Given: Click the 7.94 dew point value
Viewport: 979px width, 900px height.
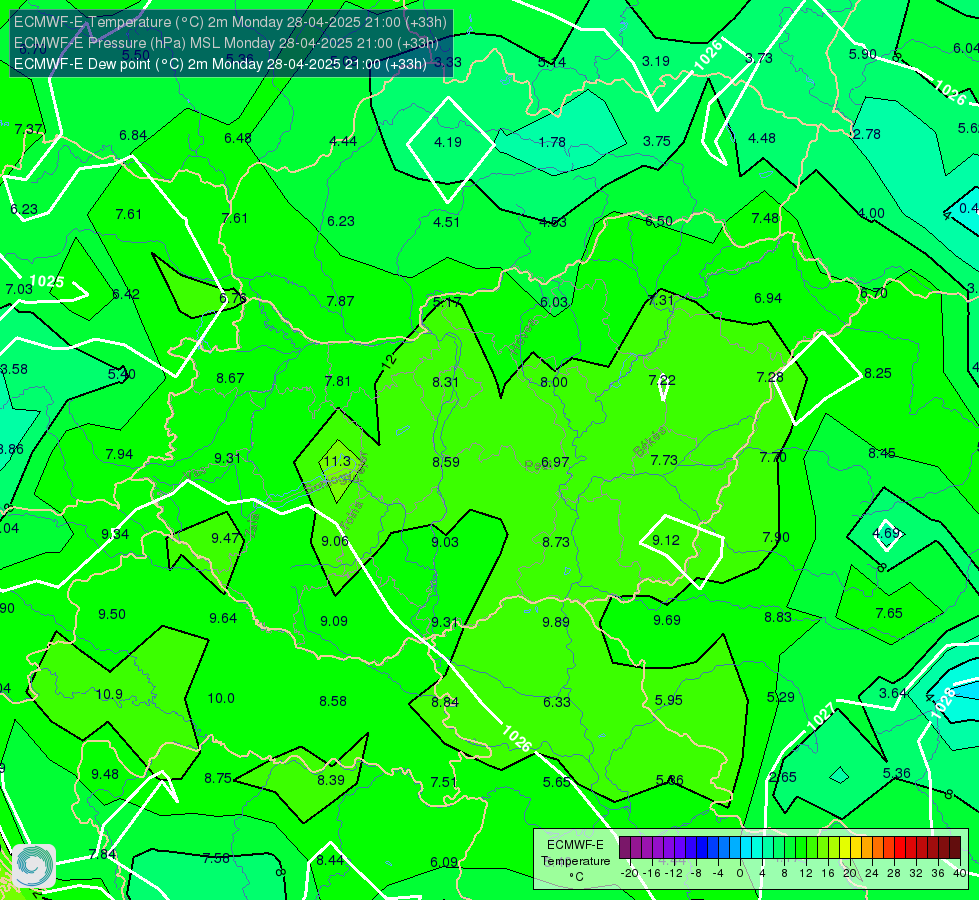Looking at the screenshot, I should pyautogui.click(x=119, y=454).
